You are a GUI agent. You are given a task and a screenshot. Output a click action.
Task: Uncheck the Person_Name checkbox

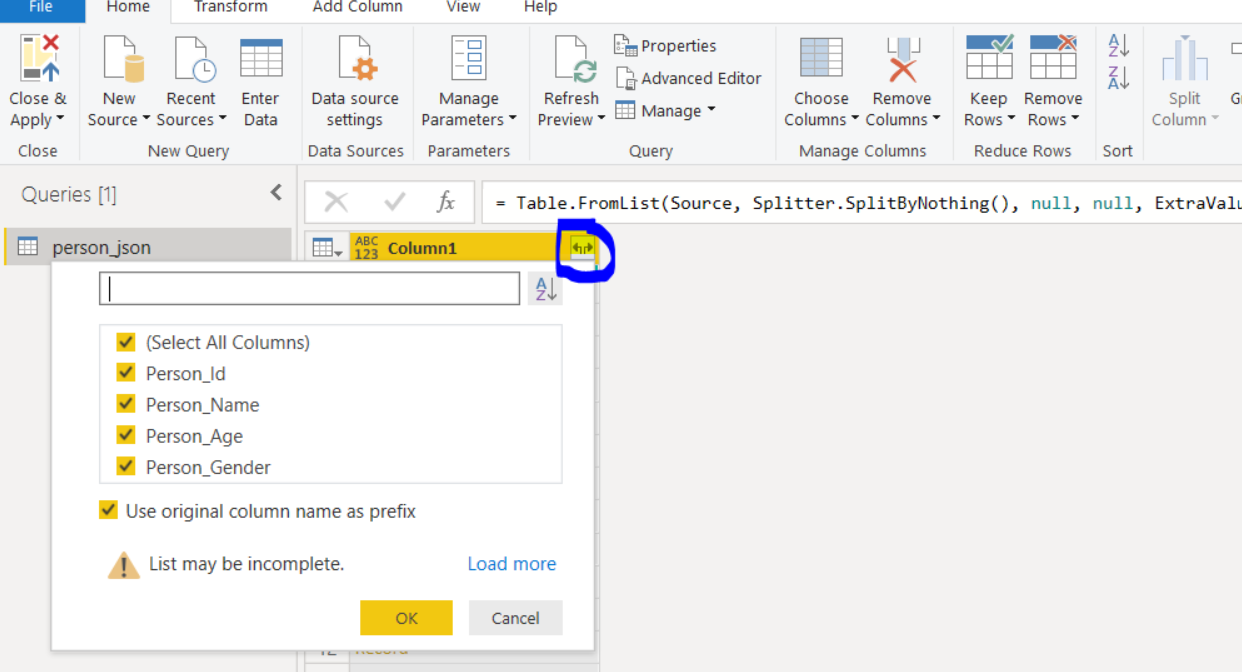(x=126, y=404)
